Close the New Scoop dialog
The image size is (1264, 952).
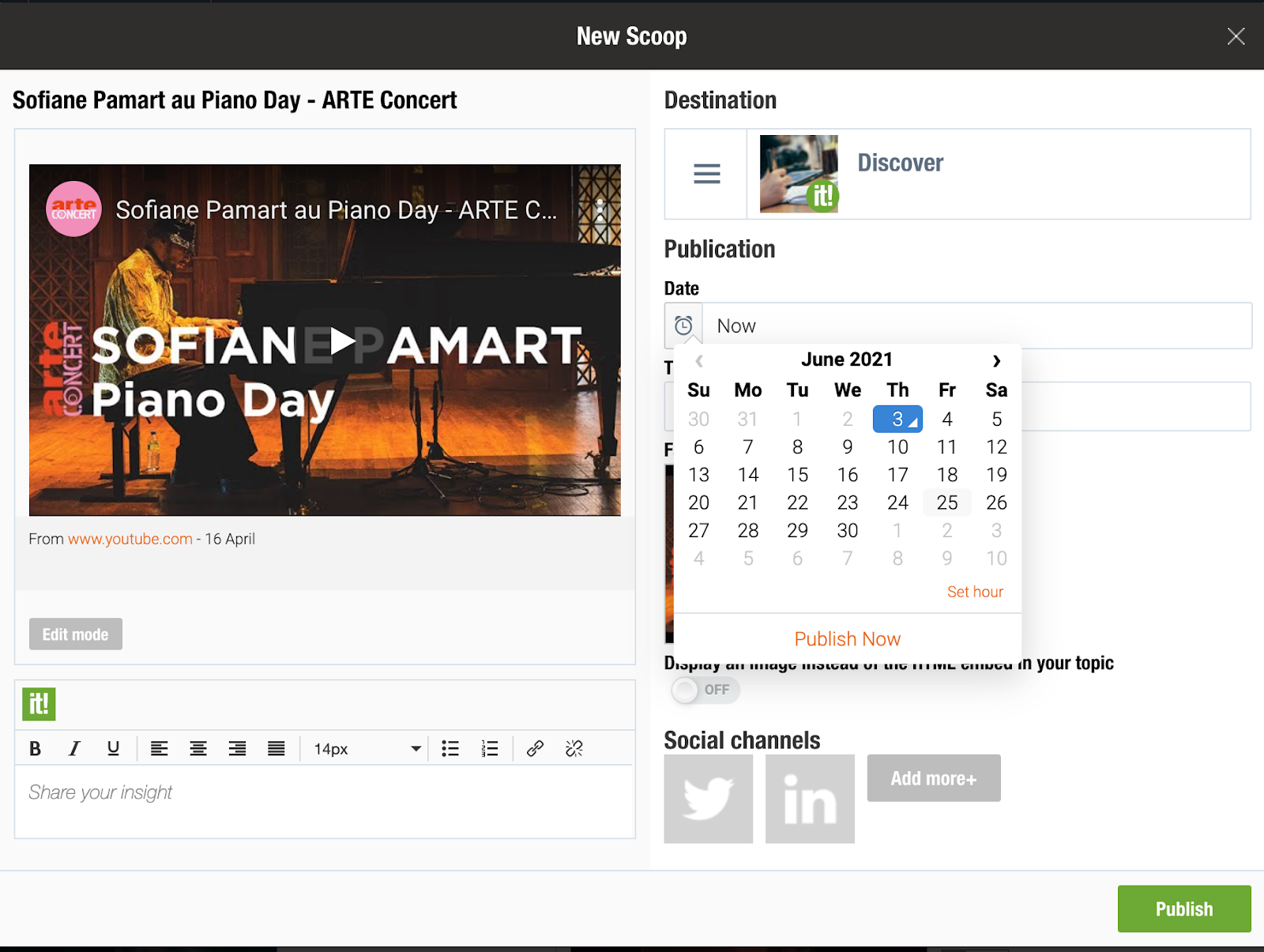click(1236, 36)
